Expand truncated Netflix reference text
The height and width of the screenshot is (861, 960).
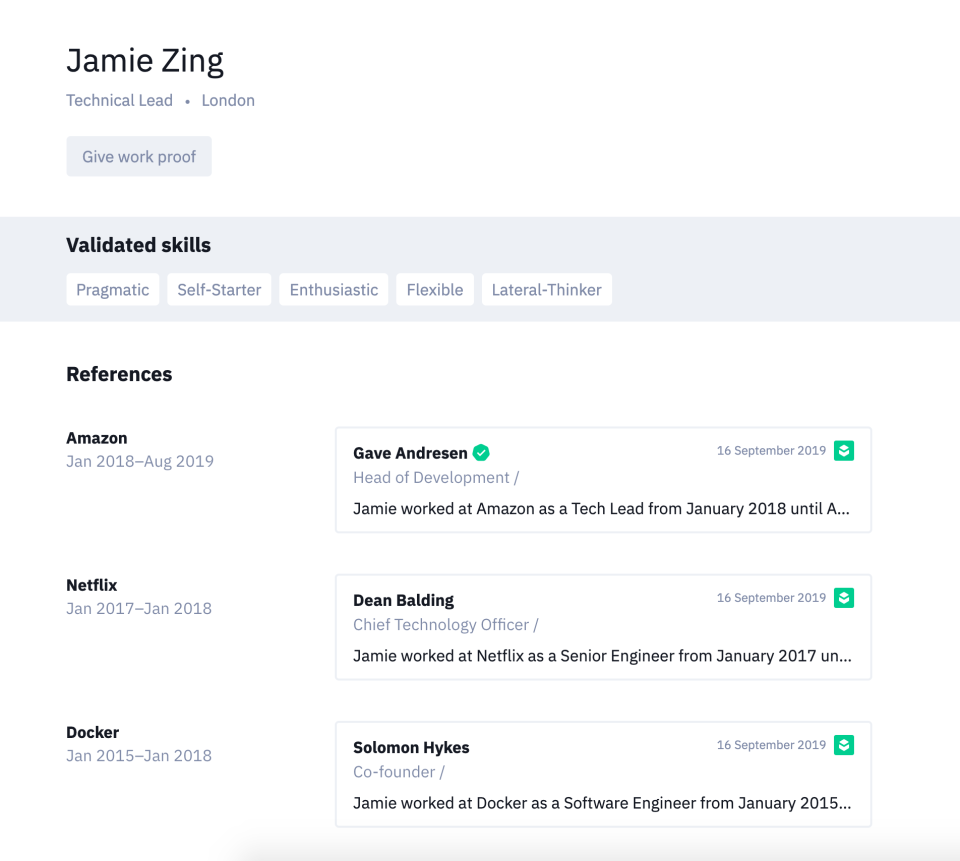(x=602, y=656)
